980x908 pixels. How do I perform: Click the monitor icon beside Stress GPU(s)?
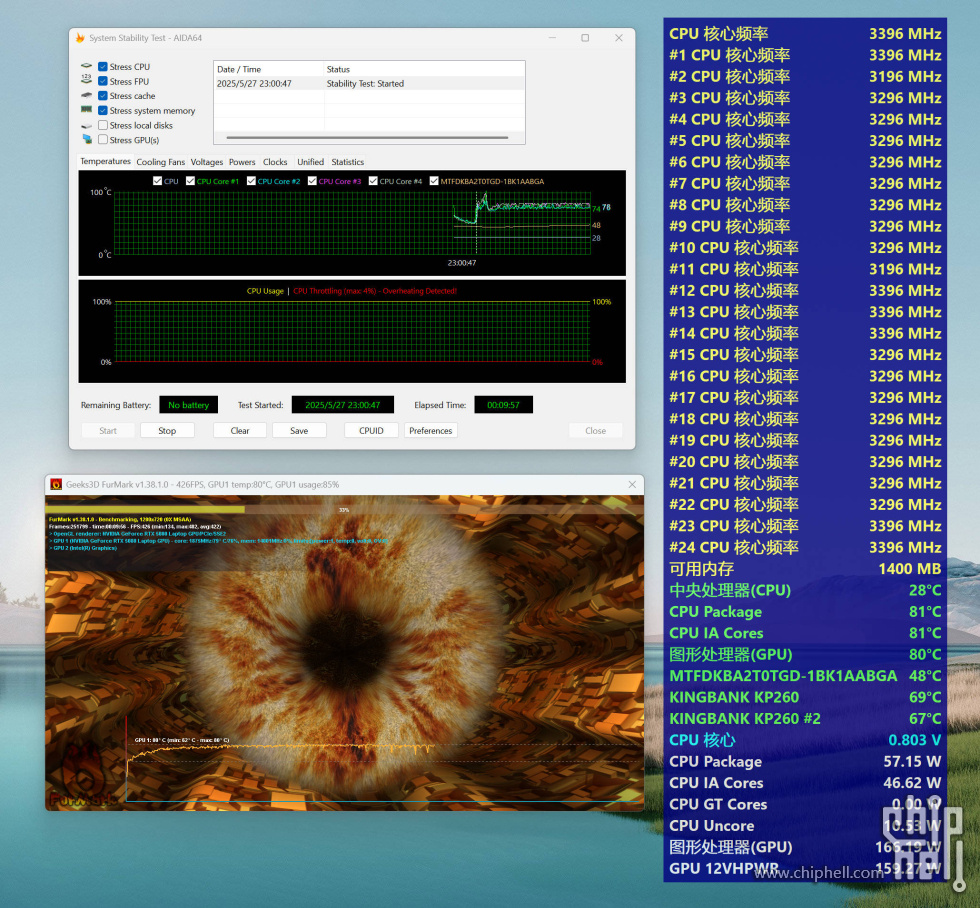point(86,139)
